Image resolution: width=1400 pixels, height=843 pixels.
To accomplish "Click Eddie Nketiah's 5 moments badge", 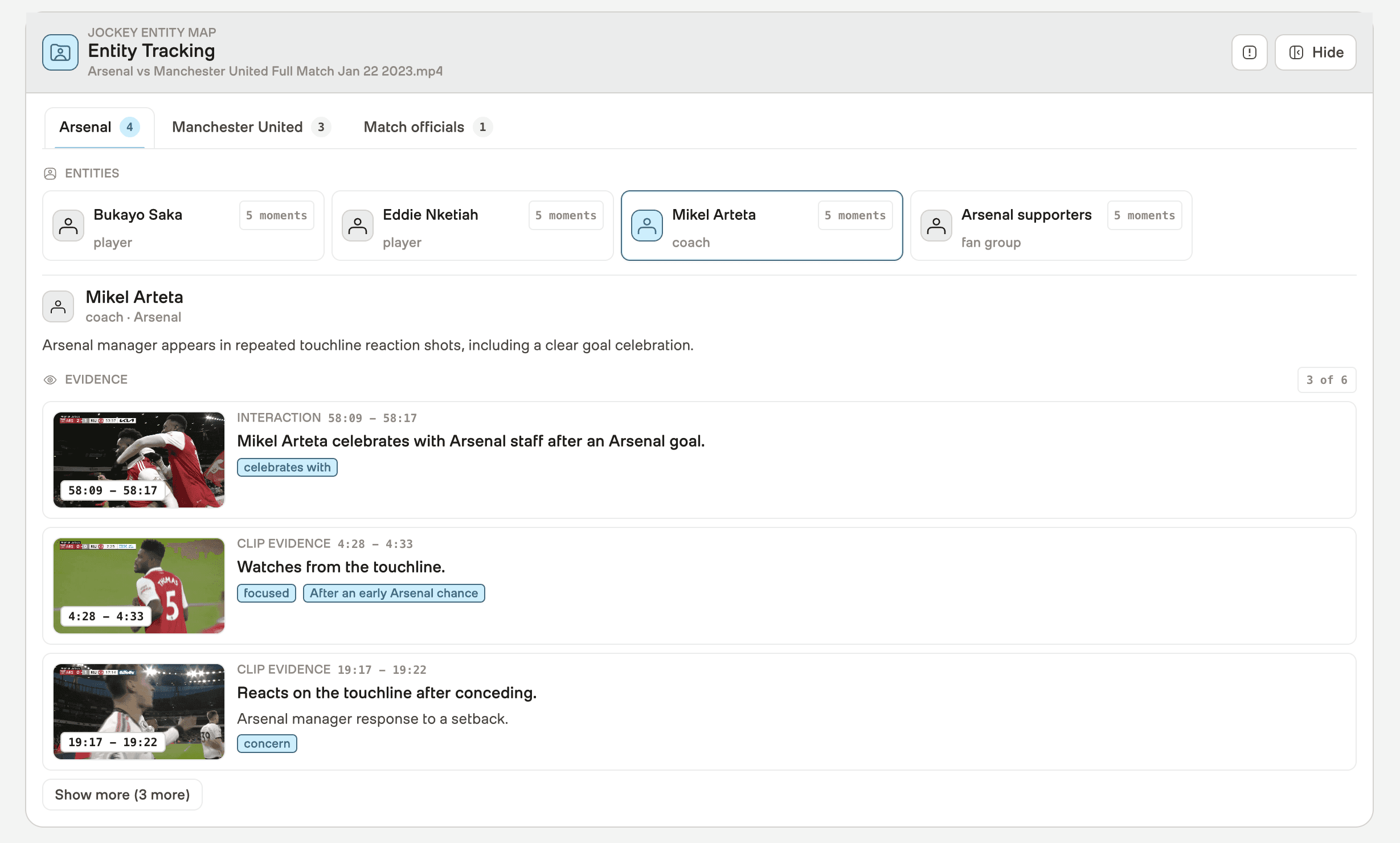I will [x=566, y=215].
